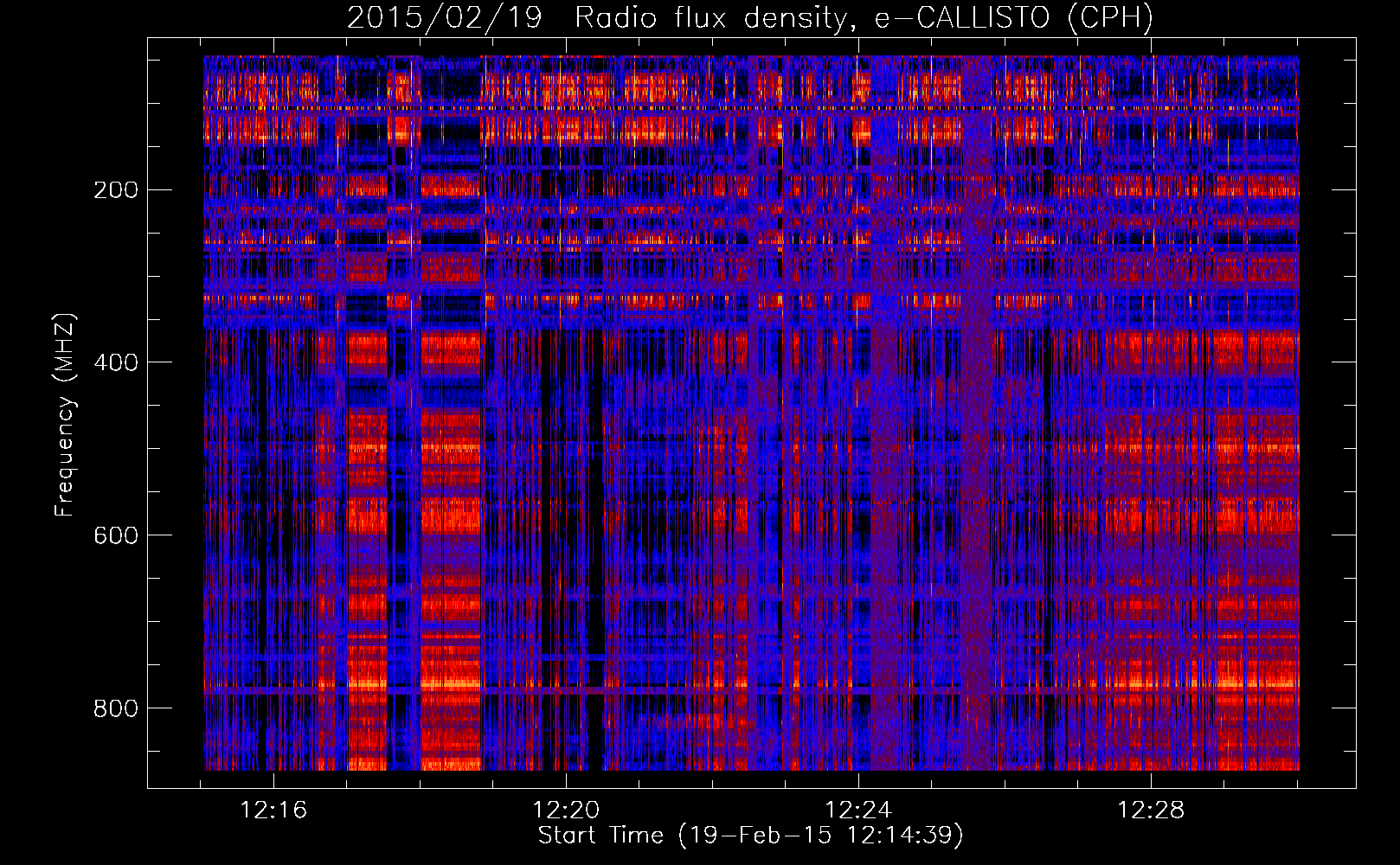Click the 400 frequency tick label
The width and height of the screenshot is (1400, 865).
pyautogui.click(x=115, y=362)
